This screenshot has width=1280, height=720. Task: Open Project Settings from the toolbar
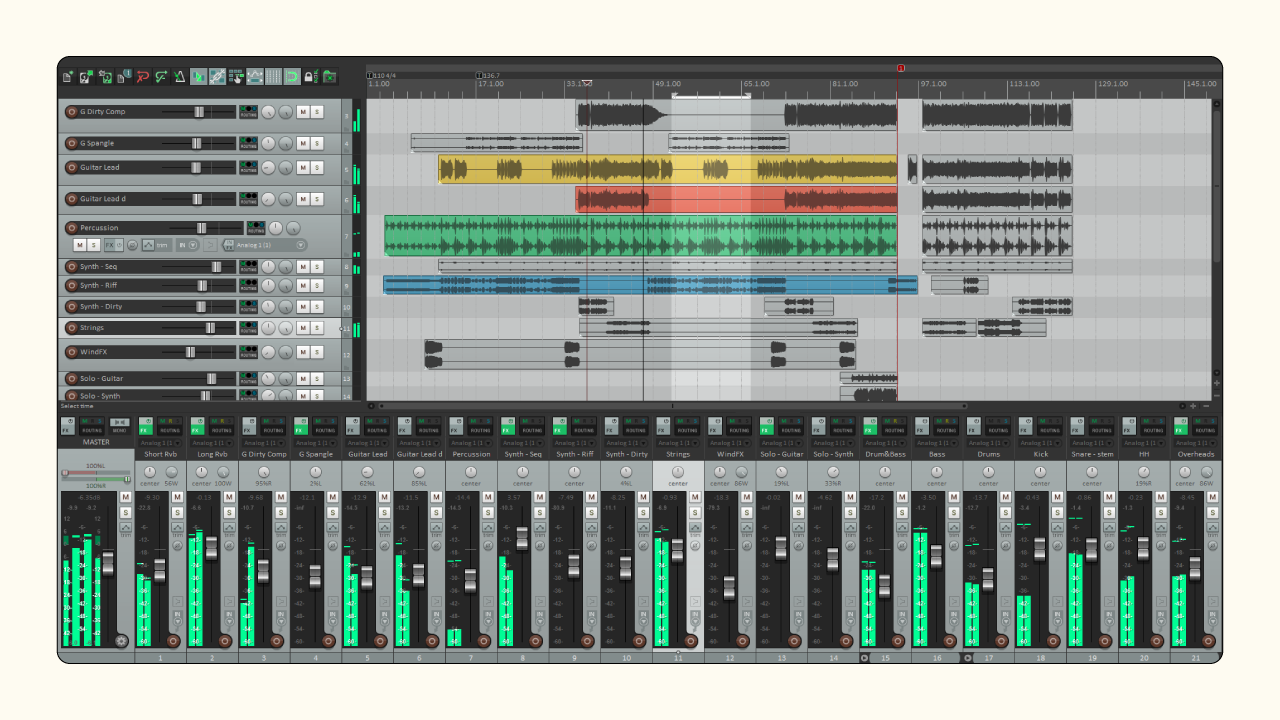tap(124, 77)
